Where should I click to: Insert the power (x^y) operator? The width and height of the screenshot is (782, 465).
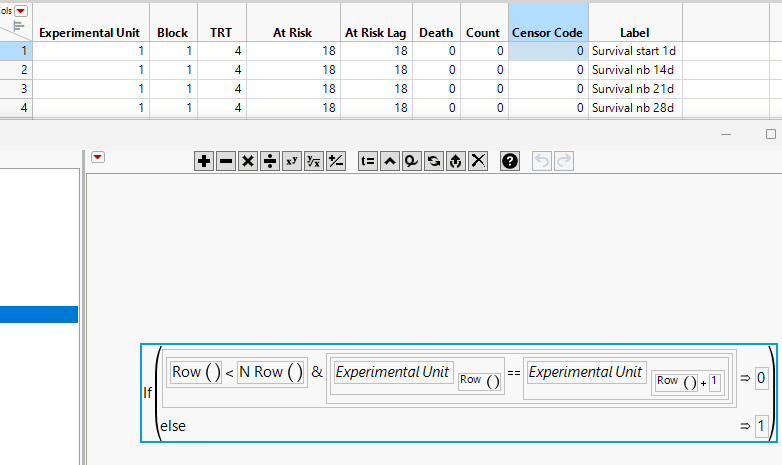click(292, 160)
